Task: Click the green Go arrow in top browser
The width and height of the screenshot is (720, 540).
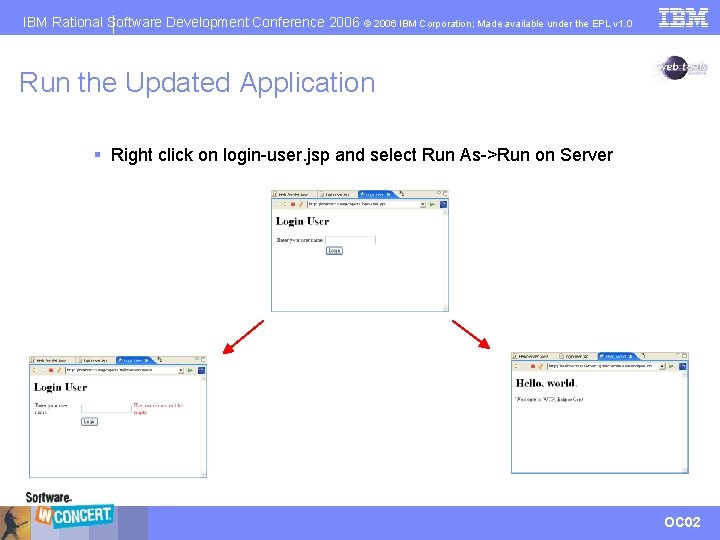Action: click(x=432, y=204)
